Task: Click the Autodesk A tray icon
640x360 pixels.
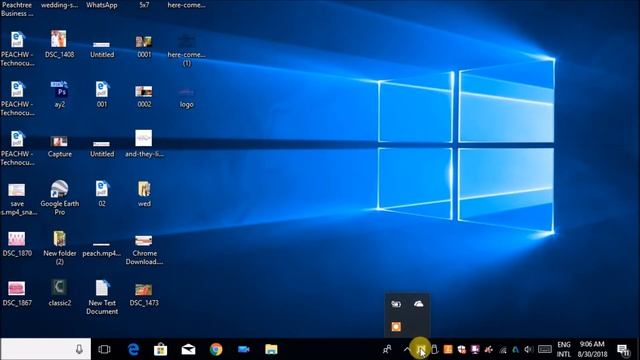Action: tap(516, 350)
